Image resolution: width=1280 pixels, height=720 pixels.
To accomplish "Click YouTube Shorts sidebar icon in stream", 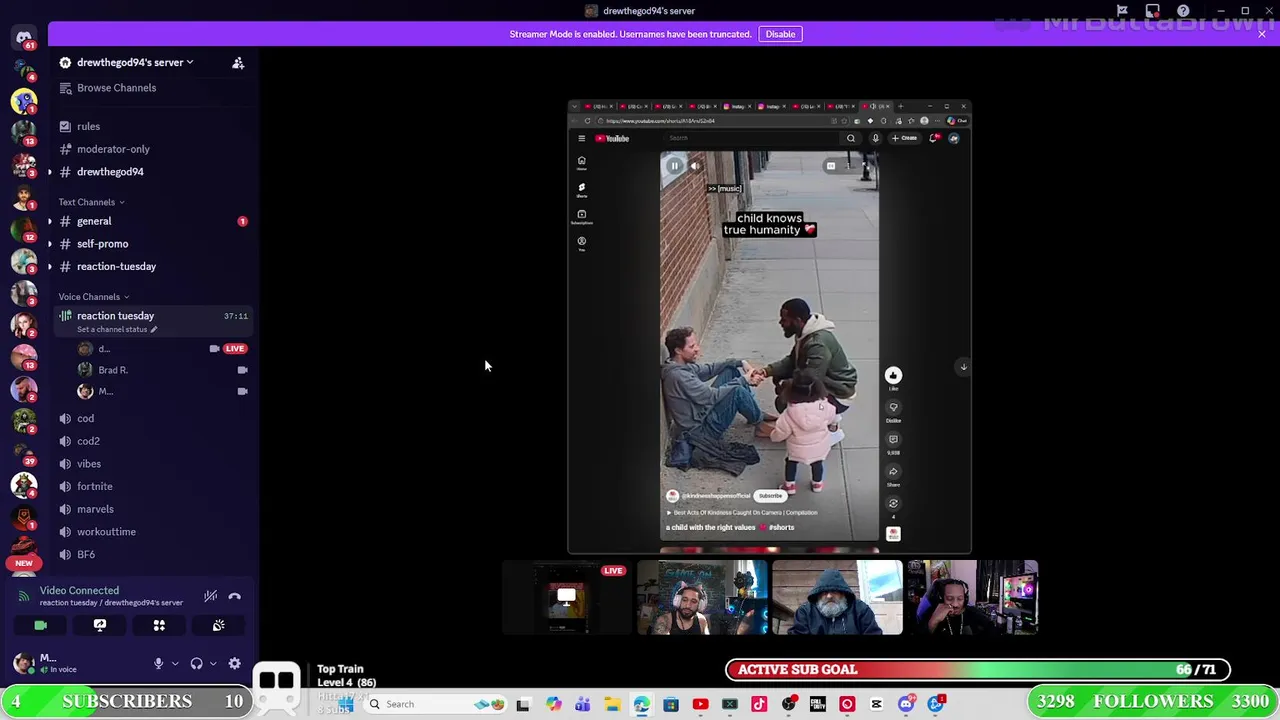I will 581,189.
